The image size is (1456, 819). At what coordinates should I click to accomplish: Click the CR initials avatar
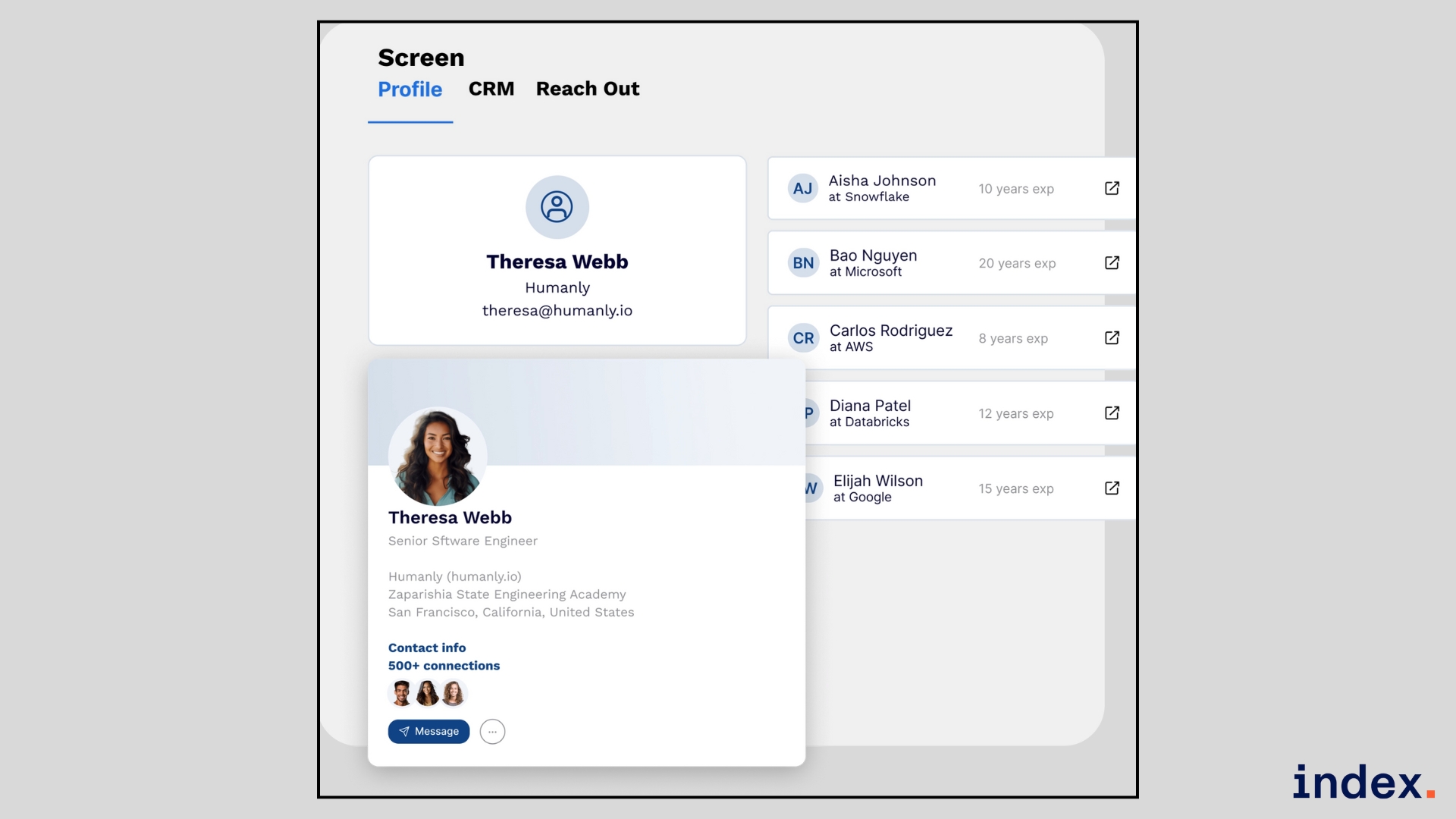pyautogui.click(x=803, y=338)
